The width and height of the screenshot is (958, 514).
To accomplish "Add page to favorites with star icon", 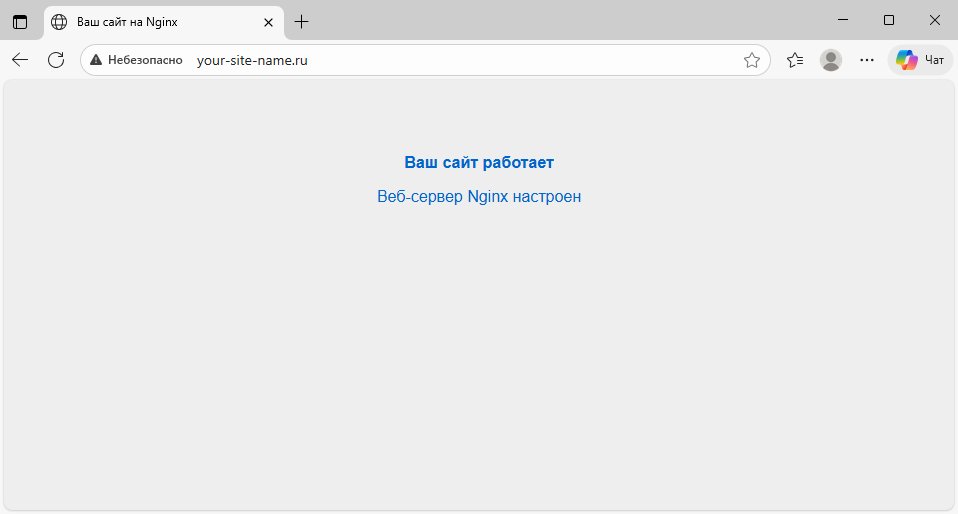I will [752, 60].
